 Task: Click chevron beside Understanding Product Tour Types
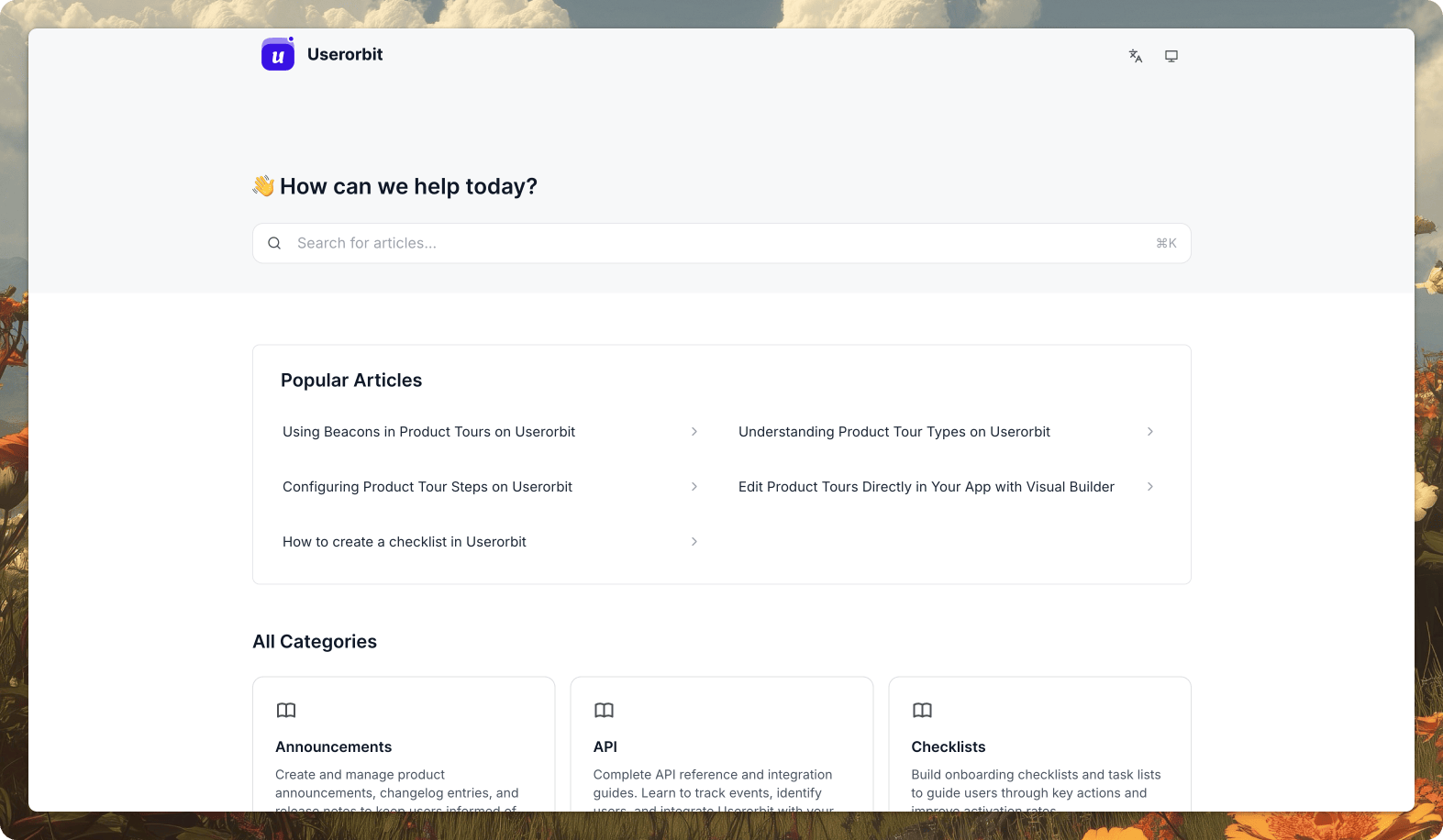(1150, 432)
